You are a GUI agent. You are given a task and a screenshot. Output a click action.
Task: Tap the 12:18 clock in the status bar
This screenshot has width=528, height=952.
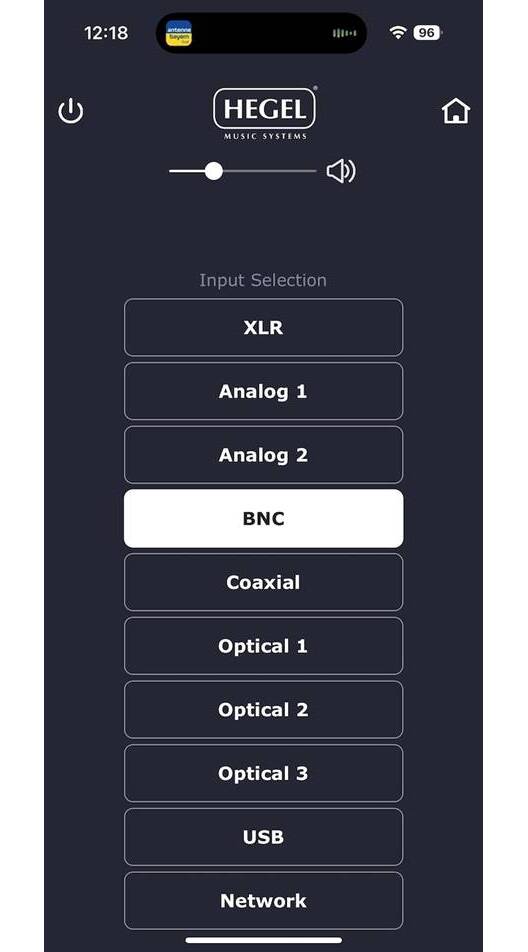coord(106,33)
